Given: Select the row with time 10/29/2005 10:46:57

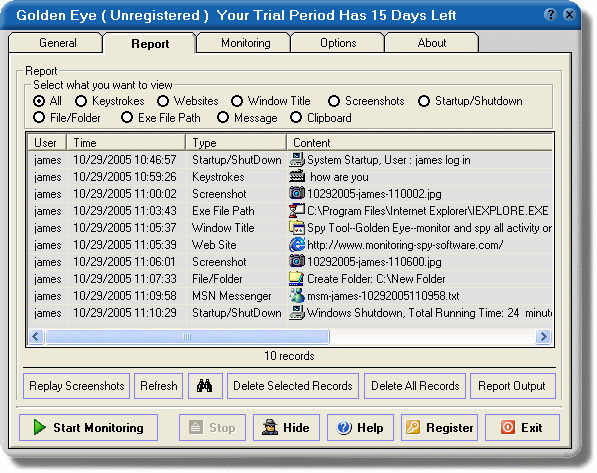Looking at the screenshot, I should 290,160.
